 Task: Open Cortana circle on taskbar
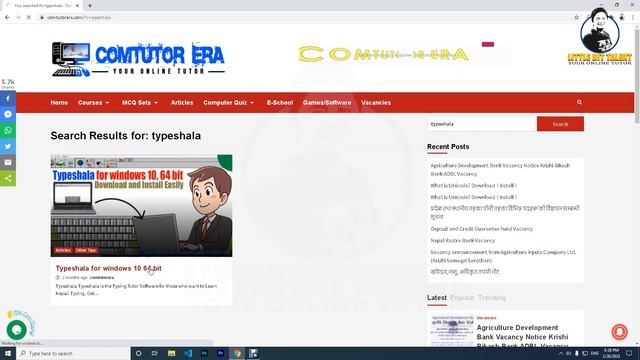point(138,353)
